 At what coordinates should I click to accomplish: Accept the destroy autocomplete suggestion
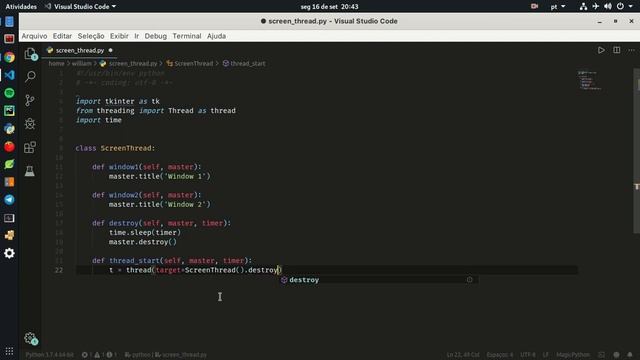click(379, 280)
